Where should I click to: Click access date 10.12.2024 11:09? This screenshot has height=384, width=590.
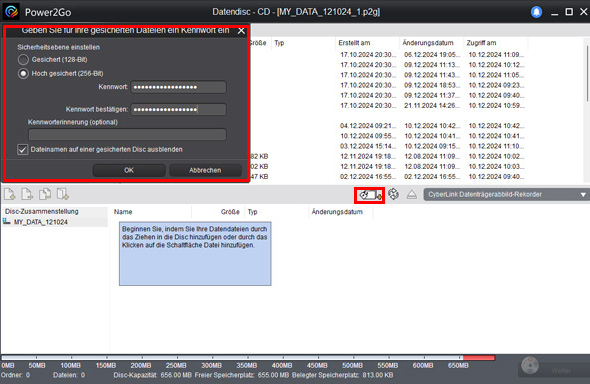[496, 55]
